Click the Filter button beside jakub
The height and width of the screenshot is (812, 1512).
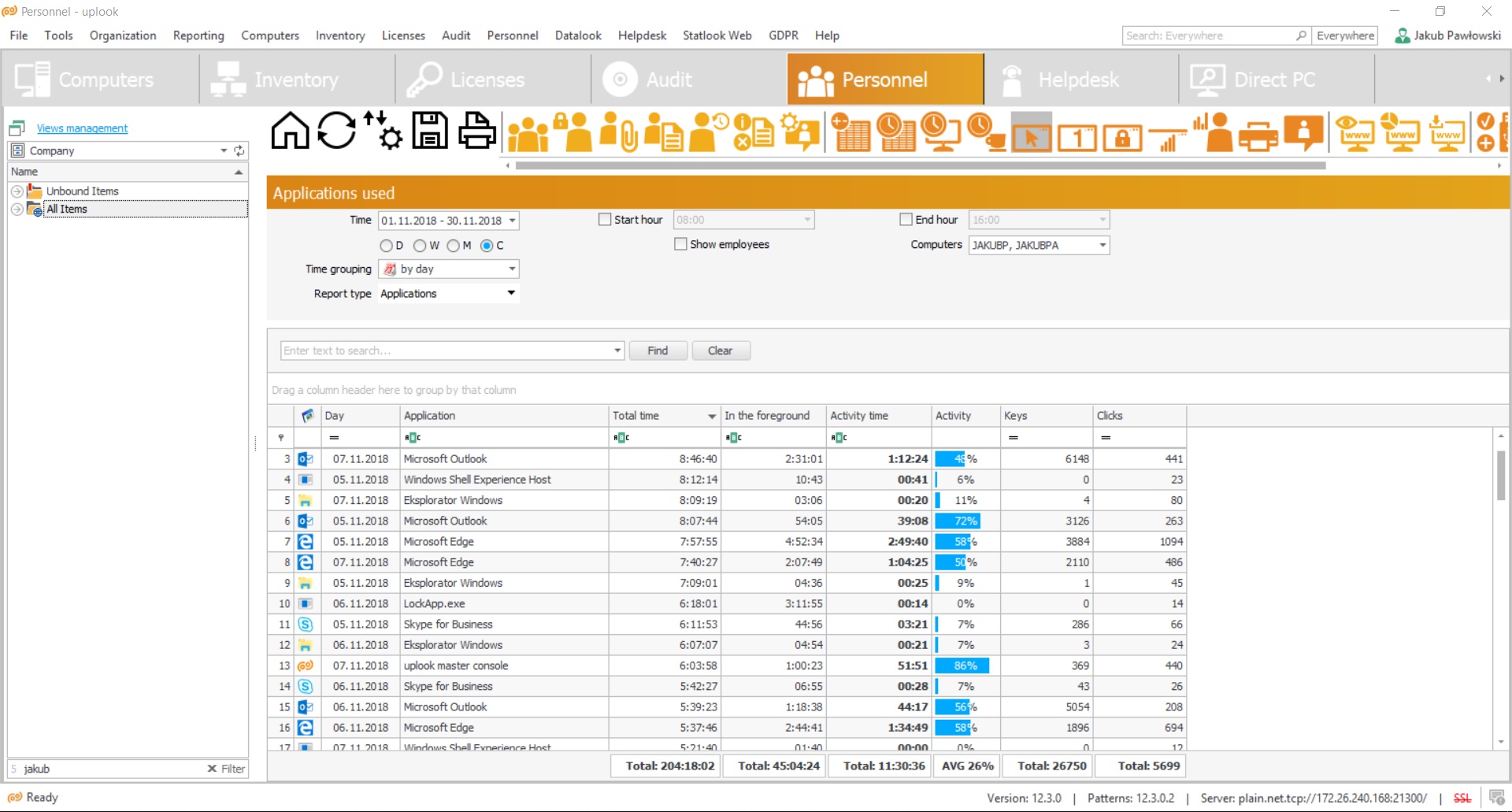click(x=226, y=769)
